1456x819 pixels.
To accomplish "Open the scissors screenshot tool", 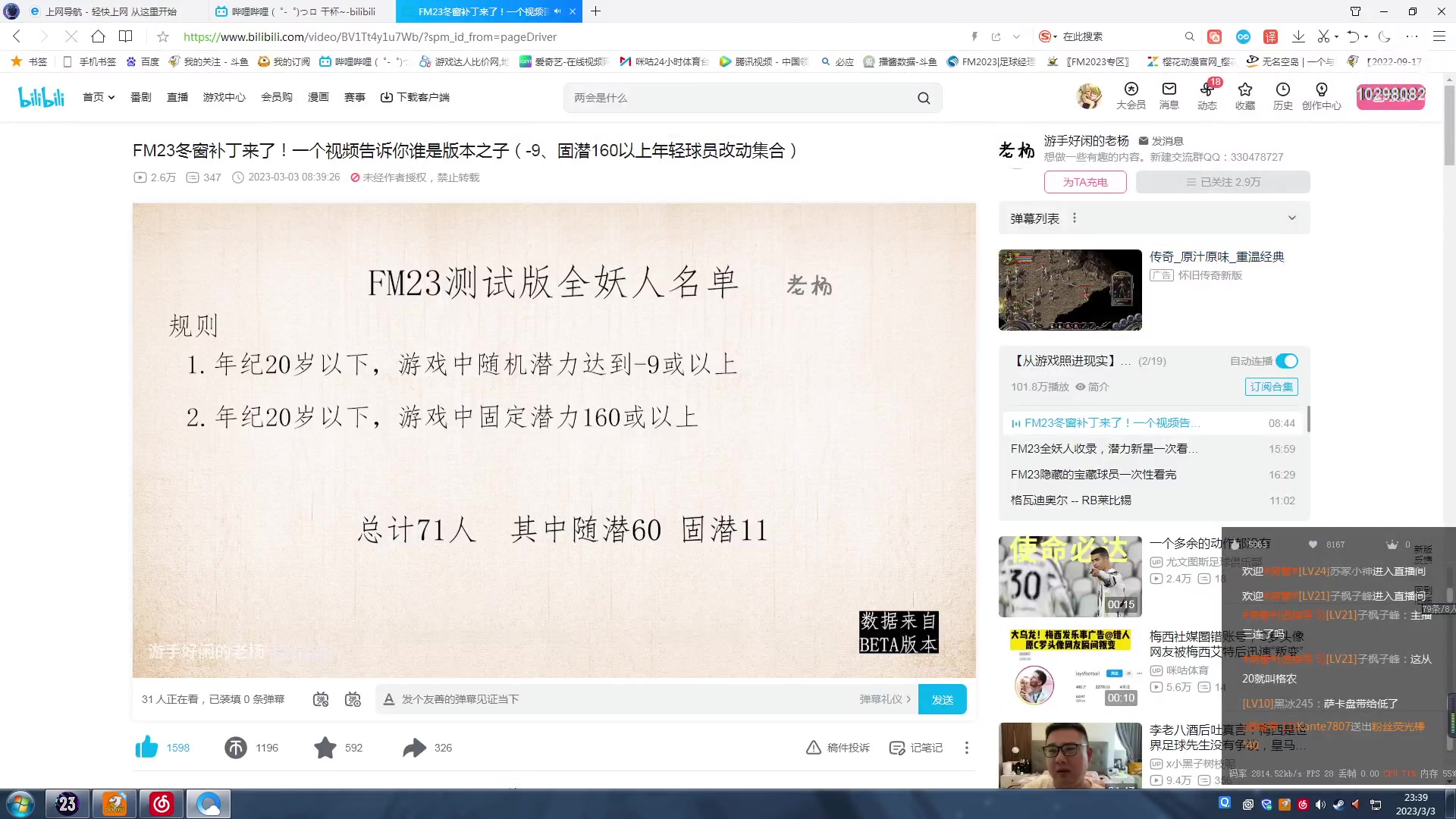I will point(1323,36).
